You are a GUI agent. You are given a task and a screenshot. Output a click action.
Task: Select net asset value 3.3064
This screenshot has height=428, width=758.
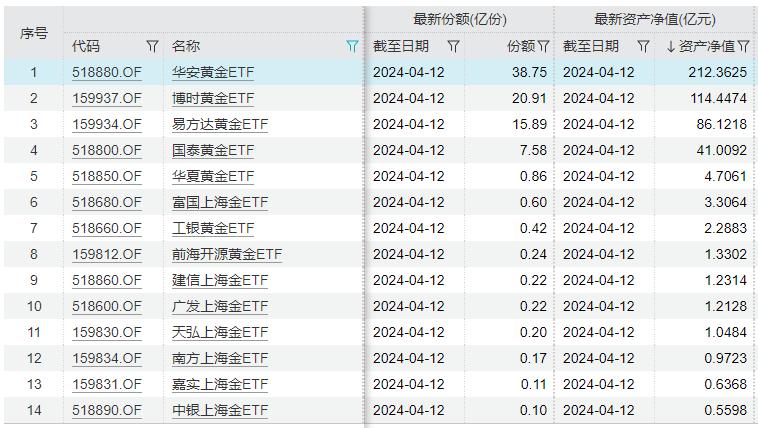click(x=726, y=203)
